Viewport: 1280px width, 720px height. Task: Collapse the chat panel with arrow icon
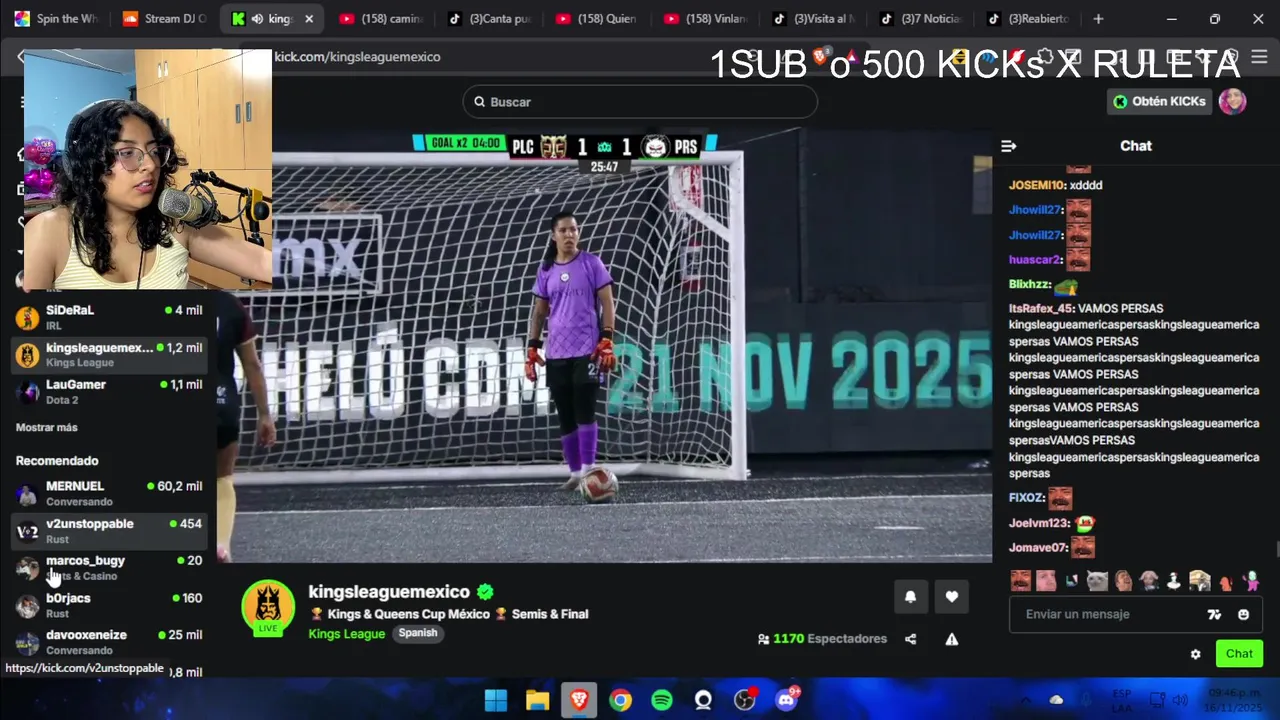1008,146
